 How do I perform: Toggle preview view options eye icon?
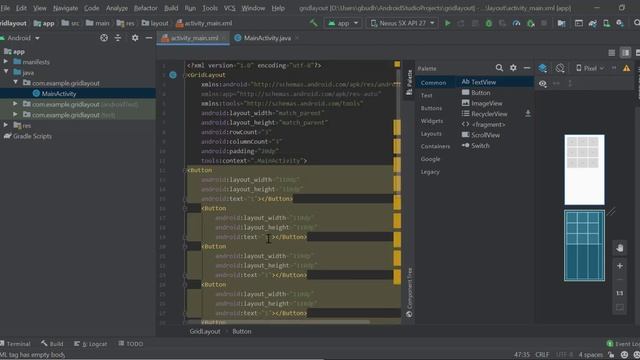[542, 84]
